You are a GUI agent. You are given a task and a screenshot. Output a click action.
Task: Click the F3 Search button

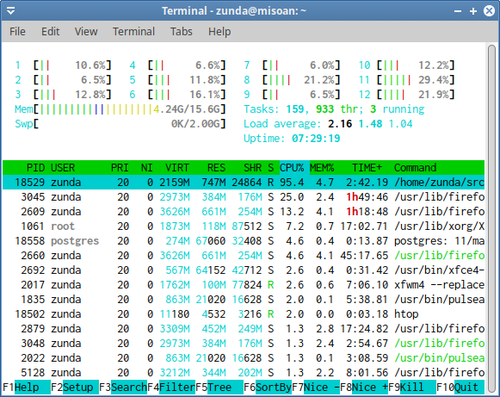click(123, 387)
